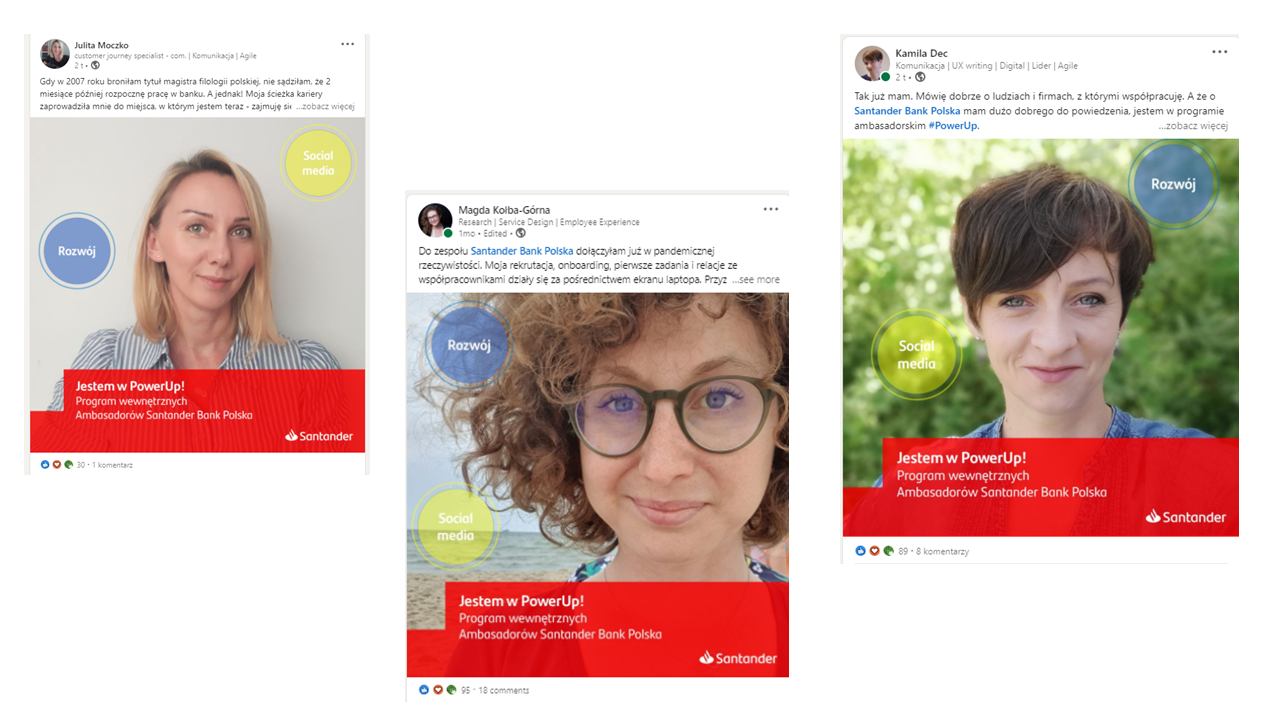Open '1 komentarz' on Julita's post
Screen dimensions: 1280x720
[x=113, y=465]
